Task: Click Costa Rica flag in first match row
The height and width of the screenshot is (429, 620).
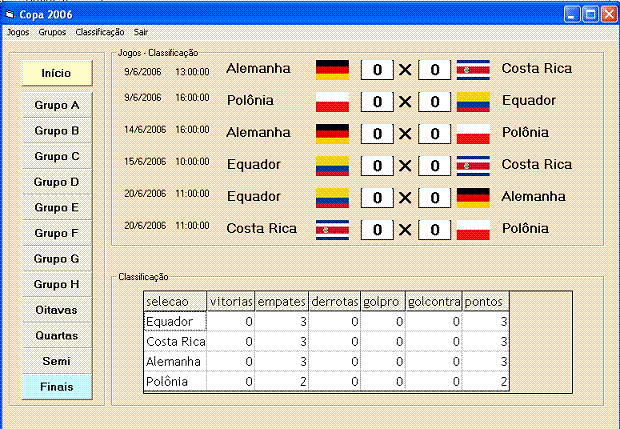Action: coord(473,69)
